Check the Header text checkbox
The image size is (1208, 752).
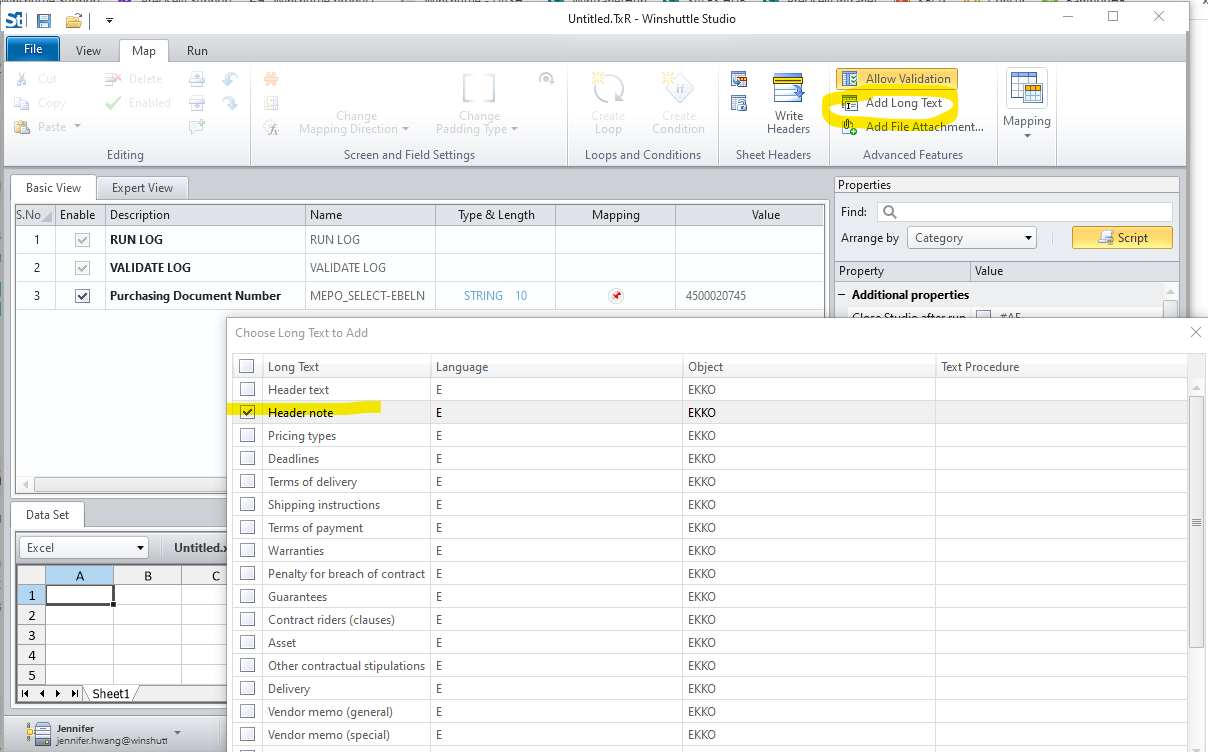tap(247, 389)
